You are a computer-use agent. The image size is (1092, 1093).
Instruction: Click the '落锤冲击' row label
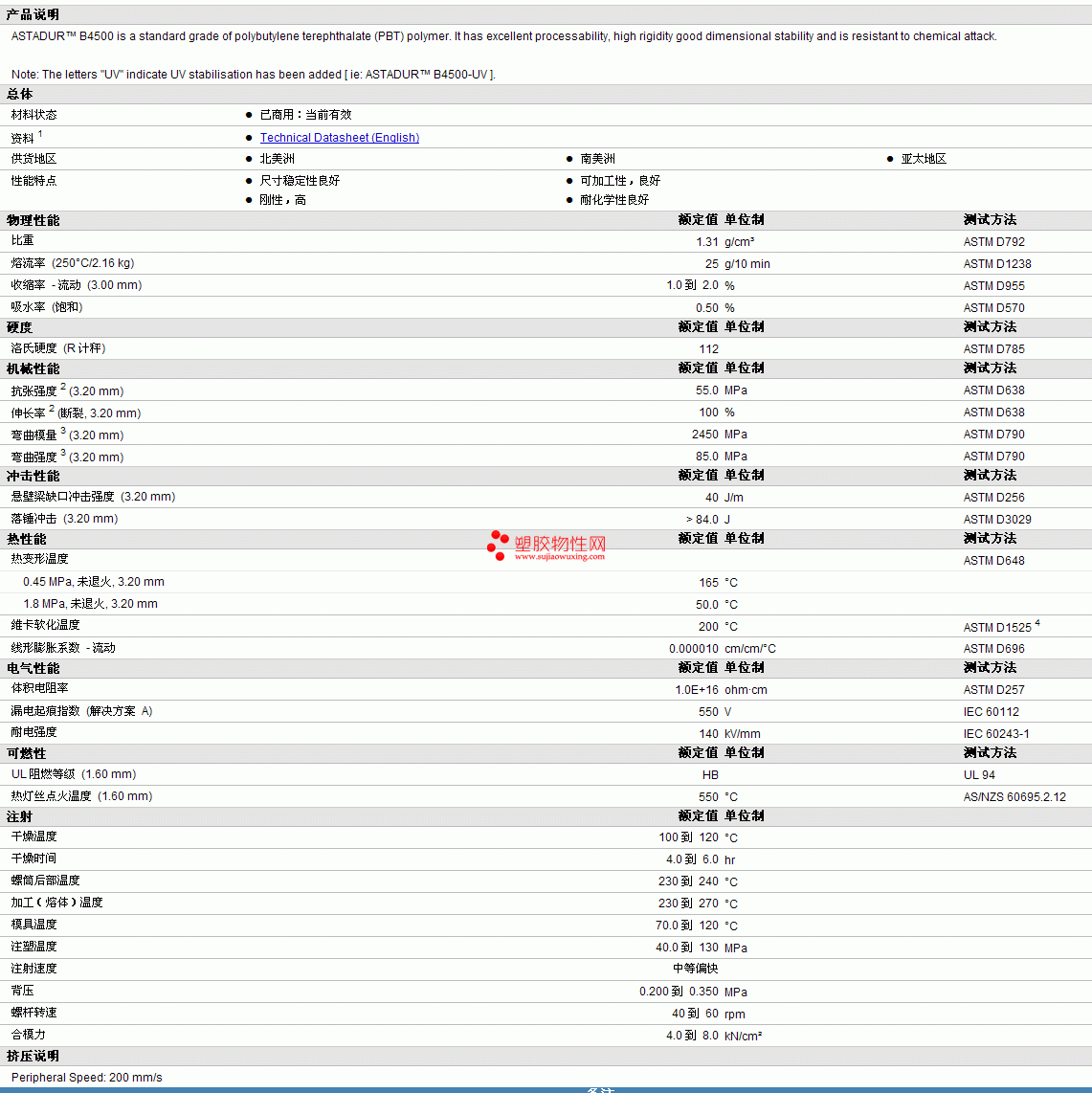coord(34,519)
